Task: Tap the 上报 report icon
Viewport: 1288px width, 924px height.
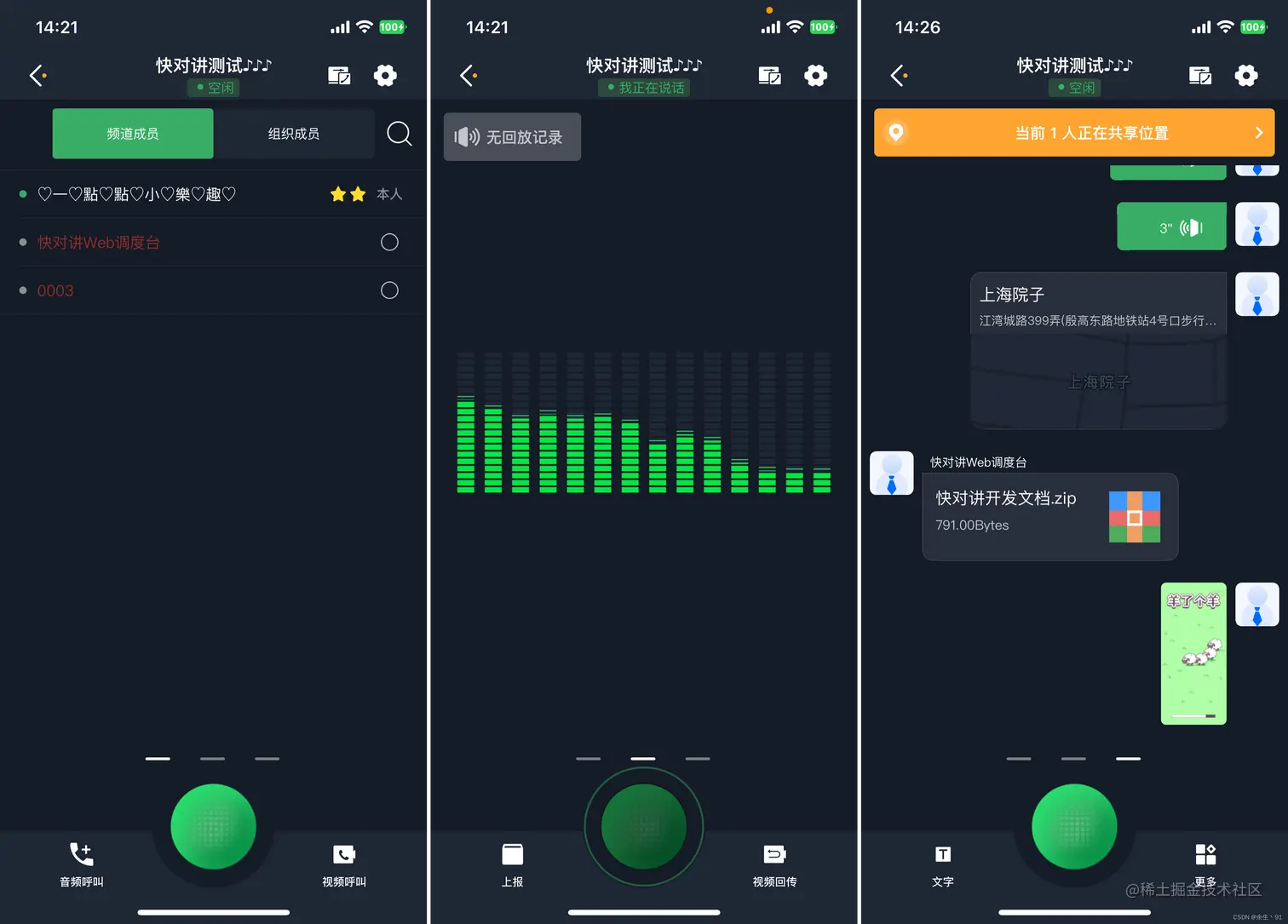Action: [x=512, y=863]
